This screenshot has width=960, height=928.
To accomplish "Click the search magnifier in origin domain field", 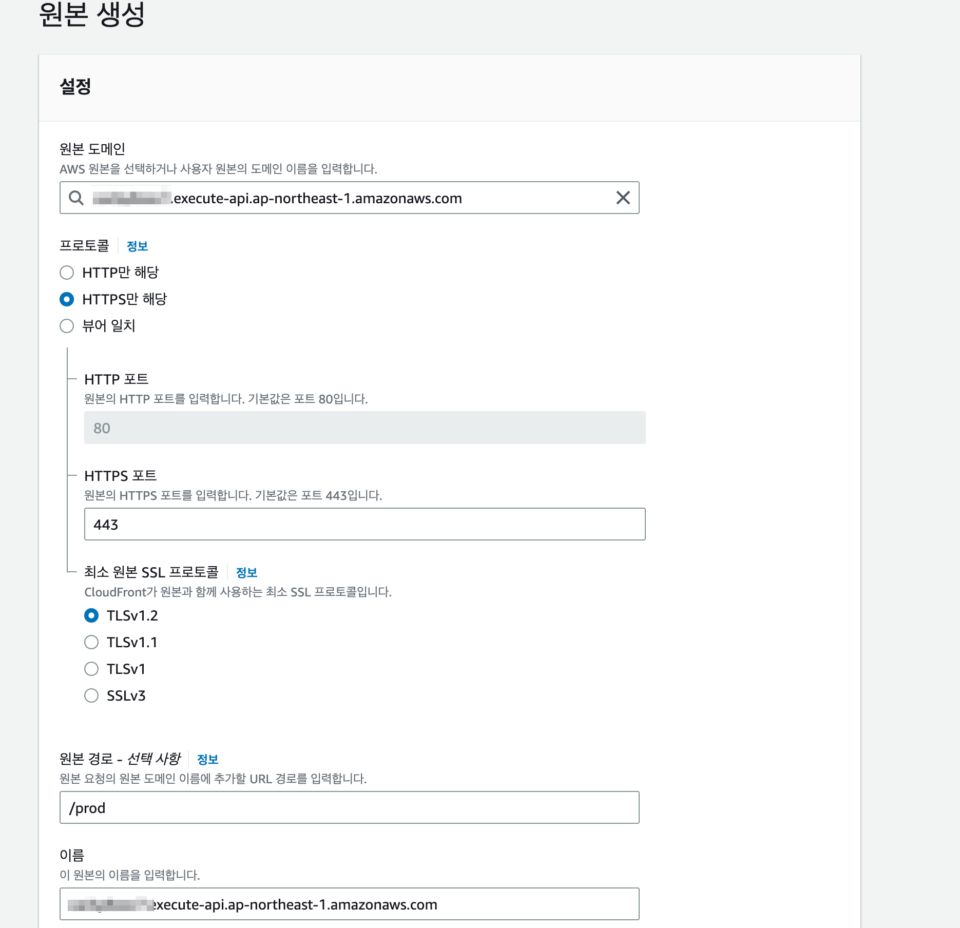I will coord(76,197).
